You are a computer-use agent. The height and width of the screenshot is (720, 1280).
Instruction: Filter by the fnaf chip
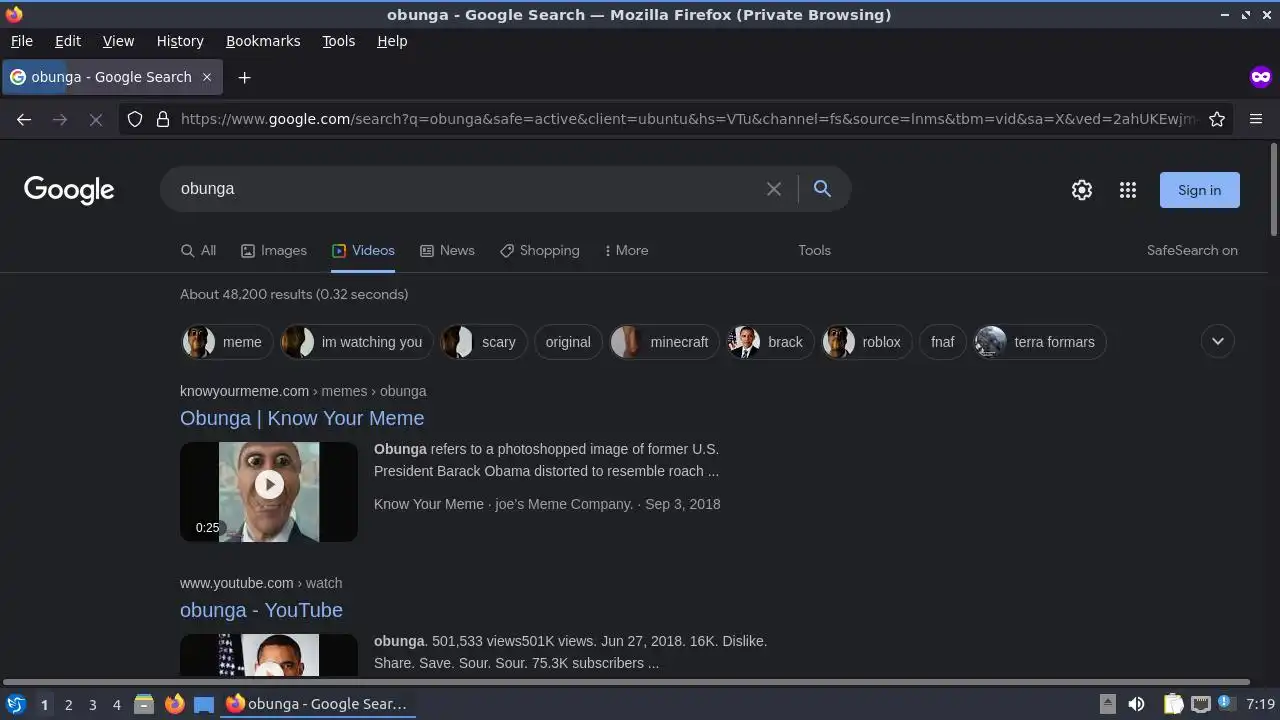point(942,342)
